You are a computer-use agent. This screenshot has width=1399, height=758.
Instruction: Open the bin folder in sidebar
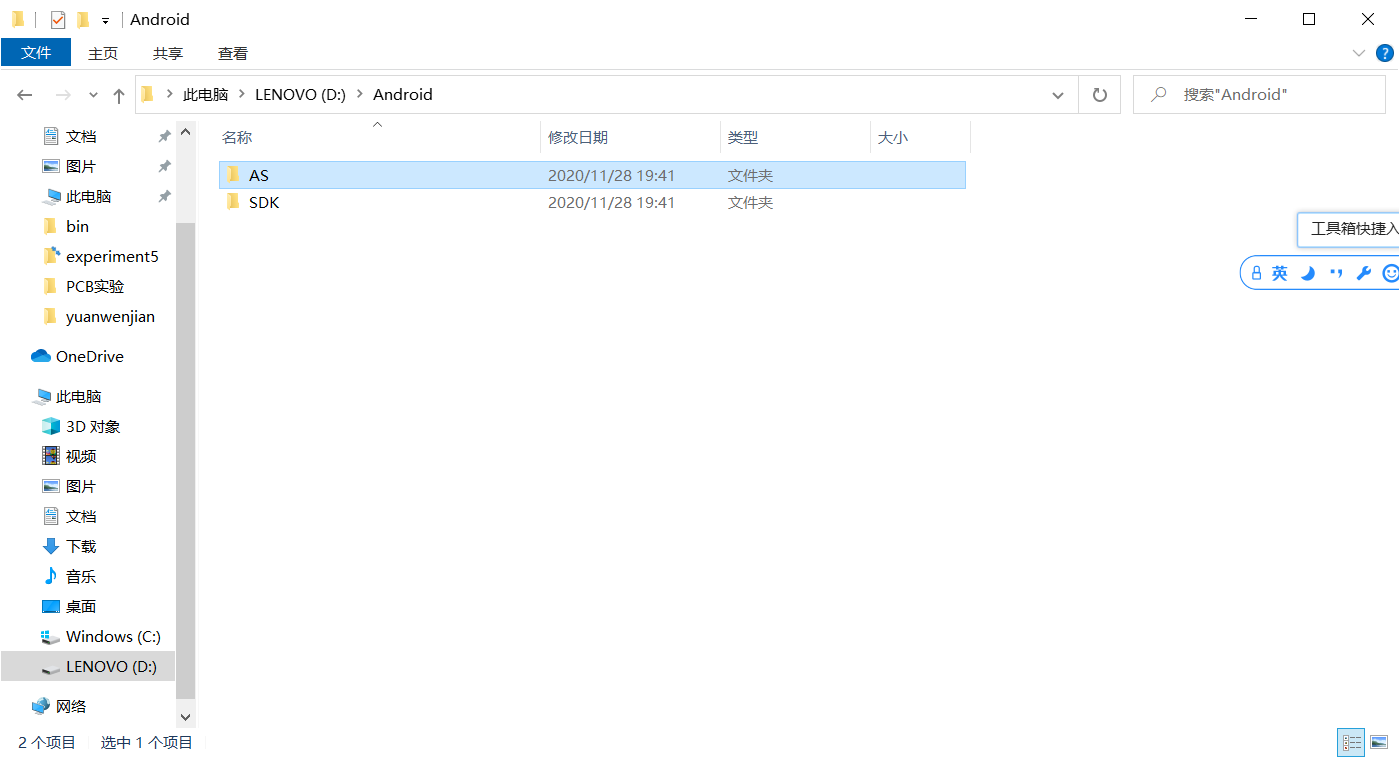(77, 226)
